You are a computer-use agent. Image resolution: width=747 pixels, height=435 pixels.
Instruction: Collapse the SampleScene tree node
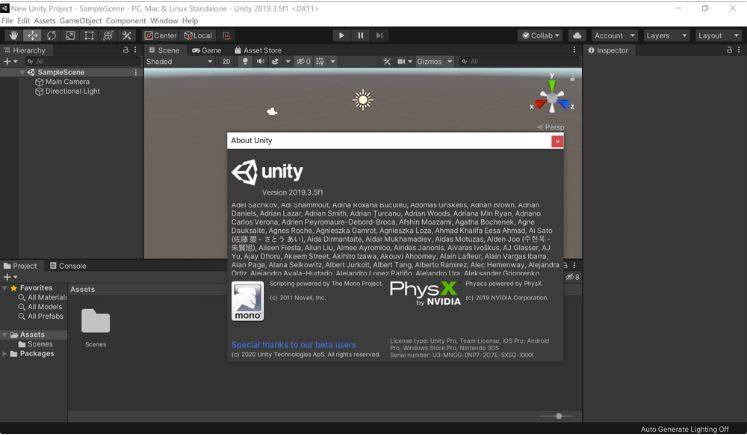click(x=22, y=72)
